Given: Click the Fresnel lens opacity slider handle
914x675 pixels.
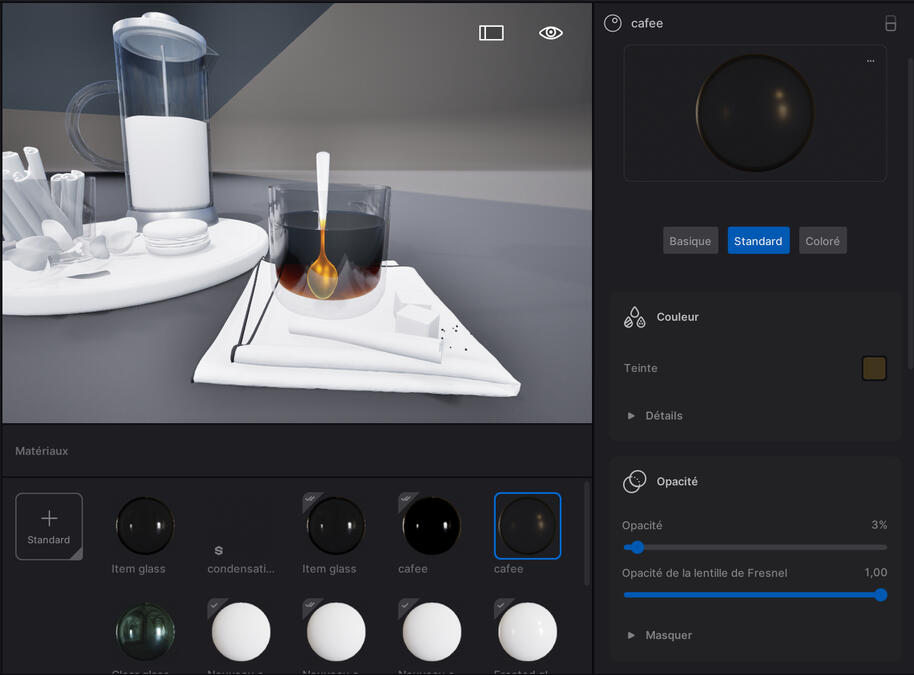Looking at the screenshot, I should (880, 594).
